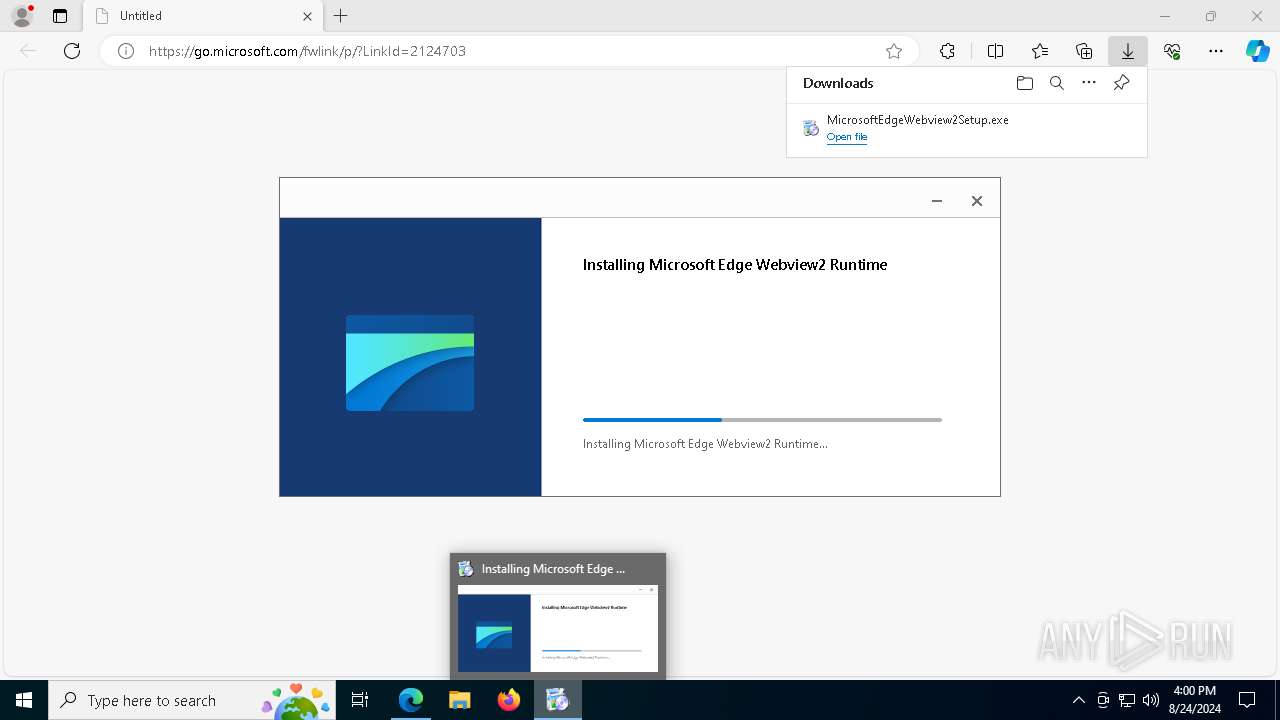Open Copilot sidebar icon
The width and height of the screenshot is (1280, 720).
(x=1258, y=51)
